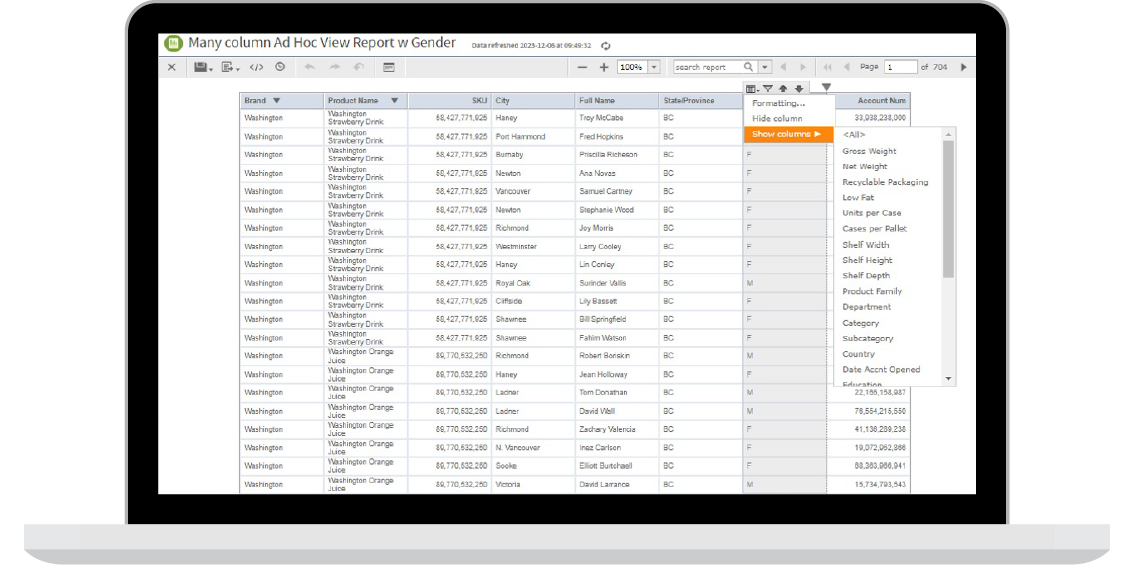The height and width of the screenshot is (565, 1125).
Task: Open the search options dropdown
Action: tap(765, 67)
